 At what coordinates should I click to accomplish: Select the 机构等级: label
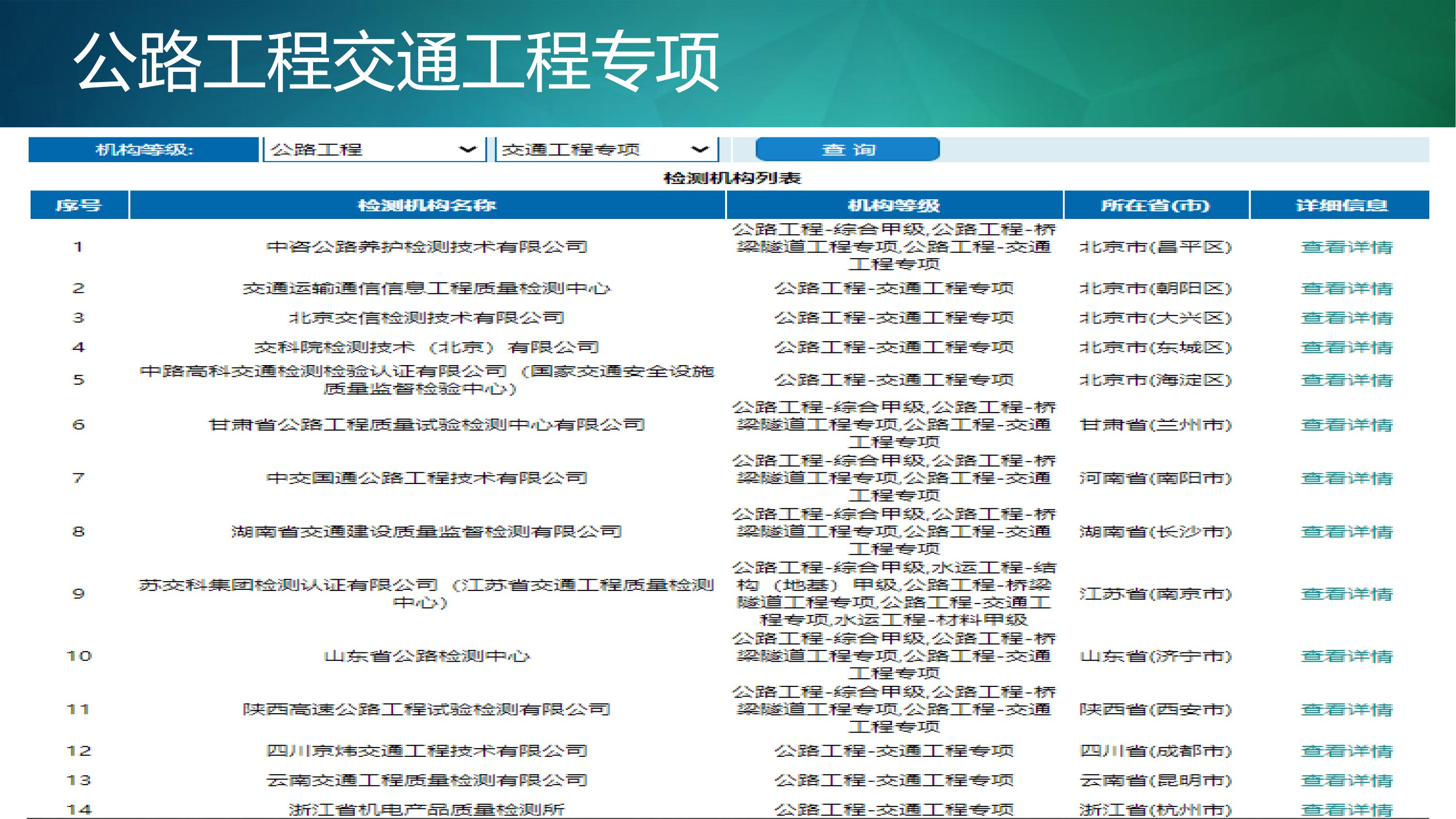(144, 150)
